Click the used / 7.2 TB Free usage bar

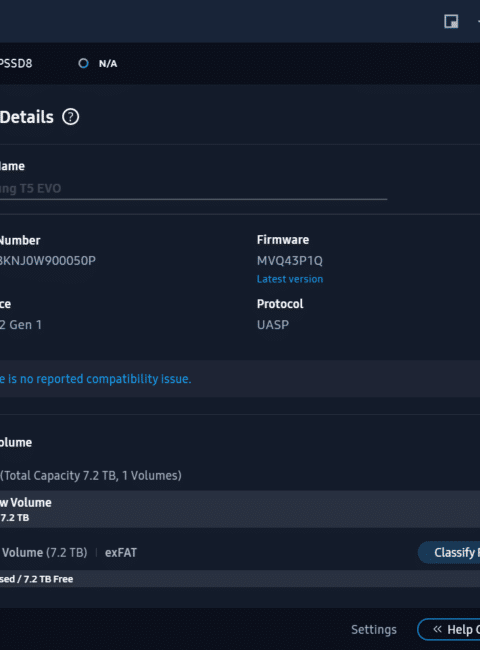point(240,579)
